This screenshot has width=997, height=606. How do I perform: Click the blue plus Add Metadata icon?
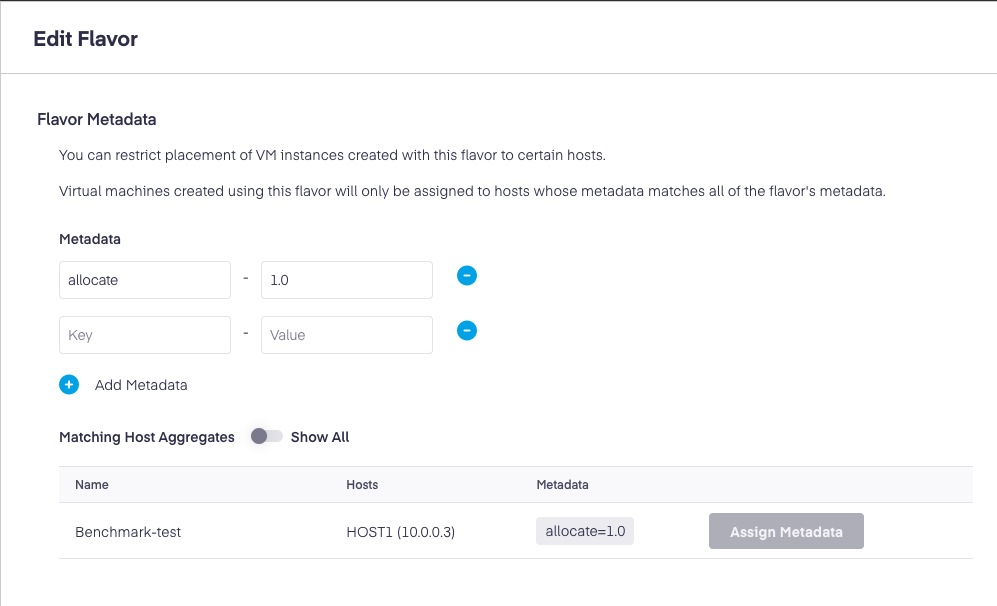coord(69,385)
